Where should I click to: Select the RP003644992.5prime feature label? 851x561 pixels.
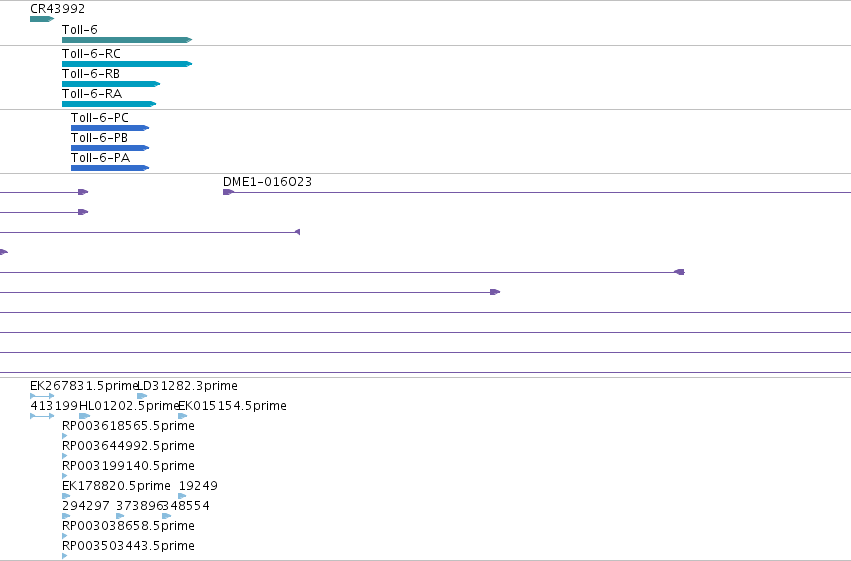pyautogui.click(x=128, y=446)
